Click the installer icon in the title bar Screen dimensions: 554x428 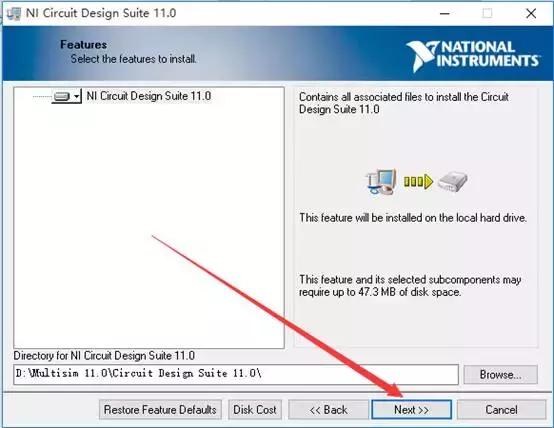14,14
